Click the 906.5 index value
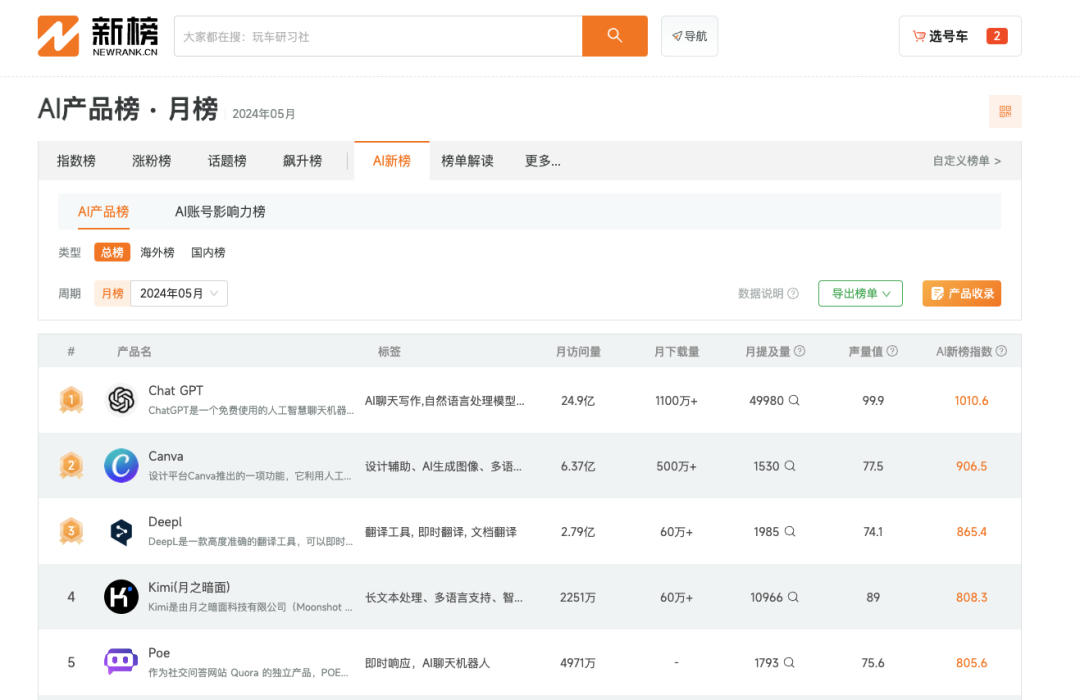Screen dimensions: 1080x700 coord(971,466)
